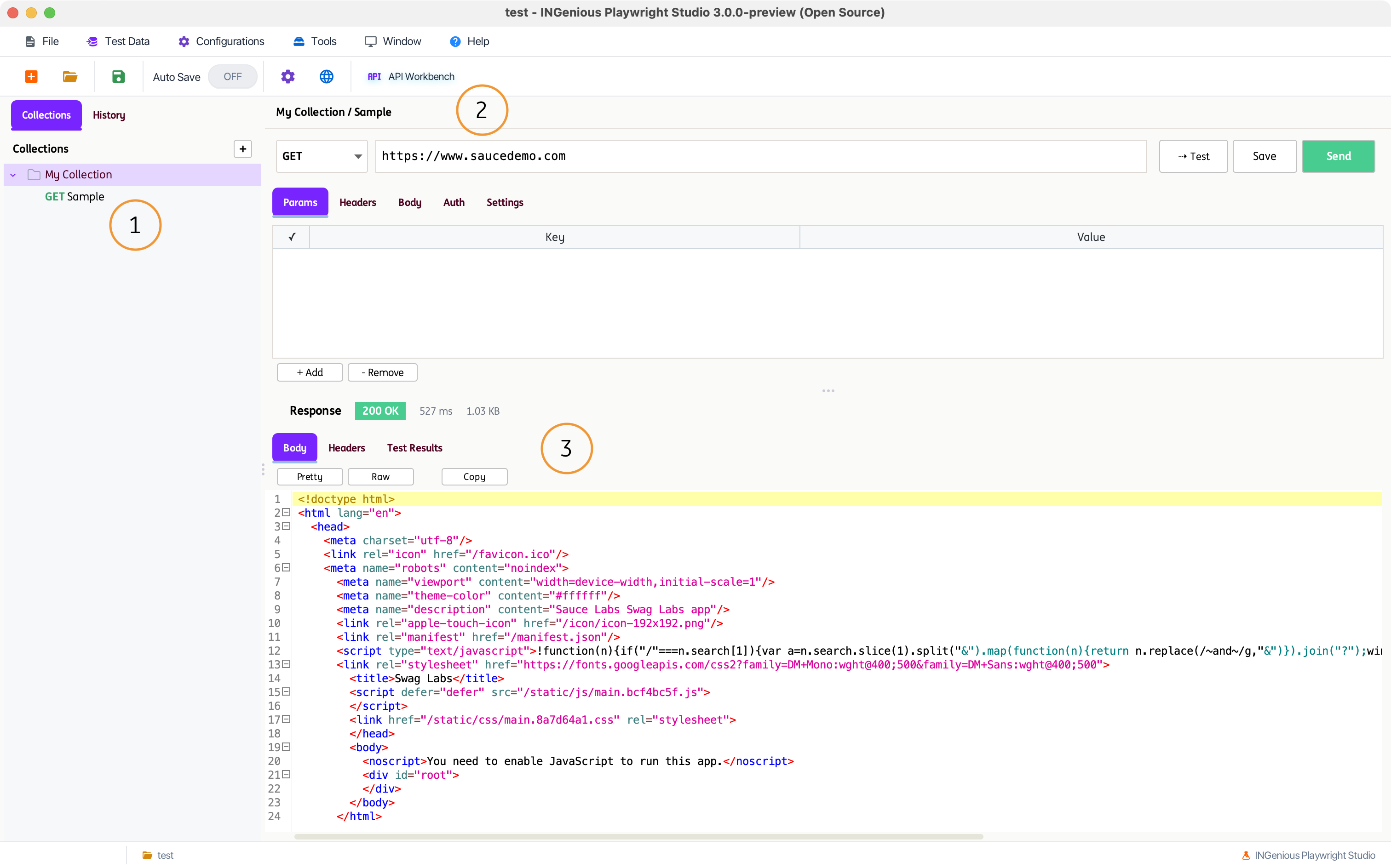1391x868 pixels.
Task: Click the Test Data stack icon
Action: 92,41
